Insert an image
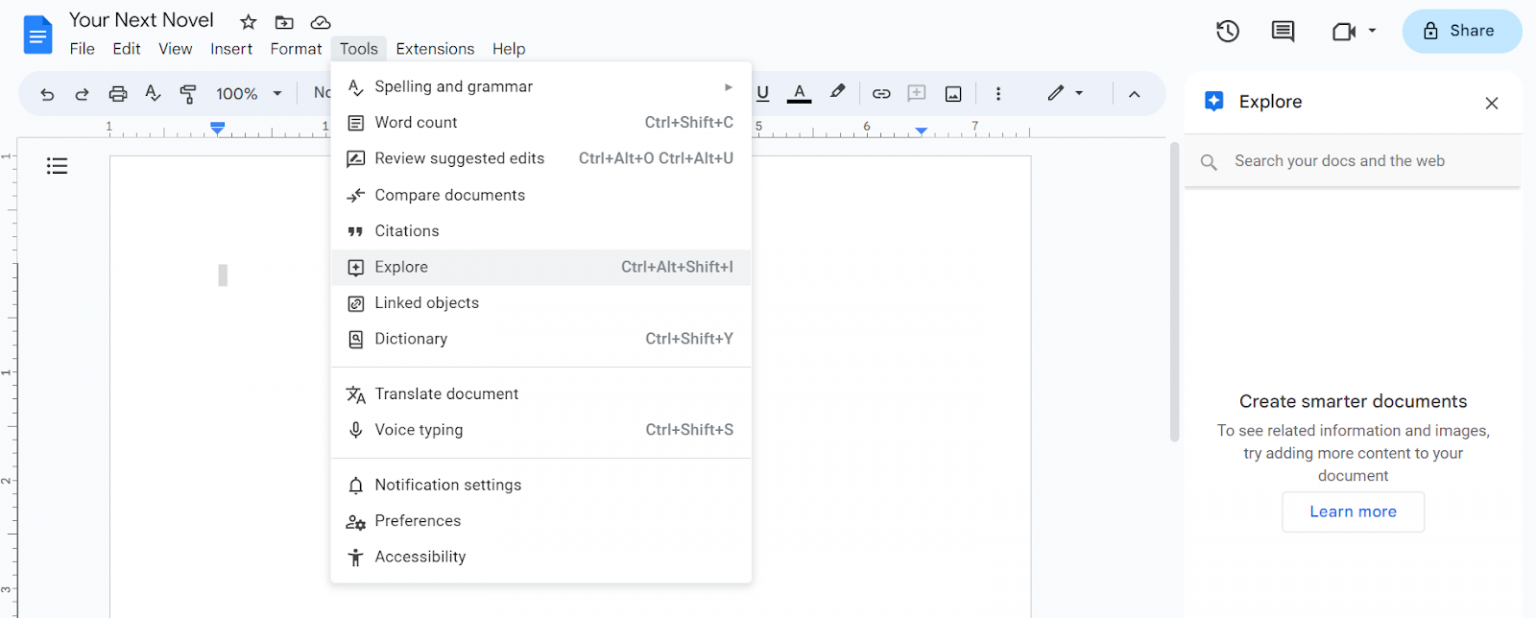The width and height of the screenshot is (1536, 618). coord(953,92)
